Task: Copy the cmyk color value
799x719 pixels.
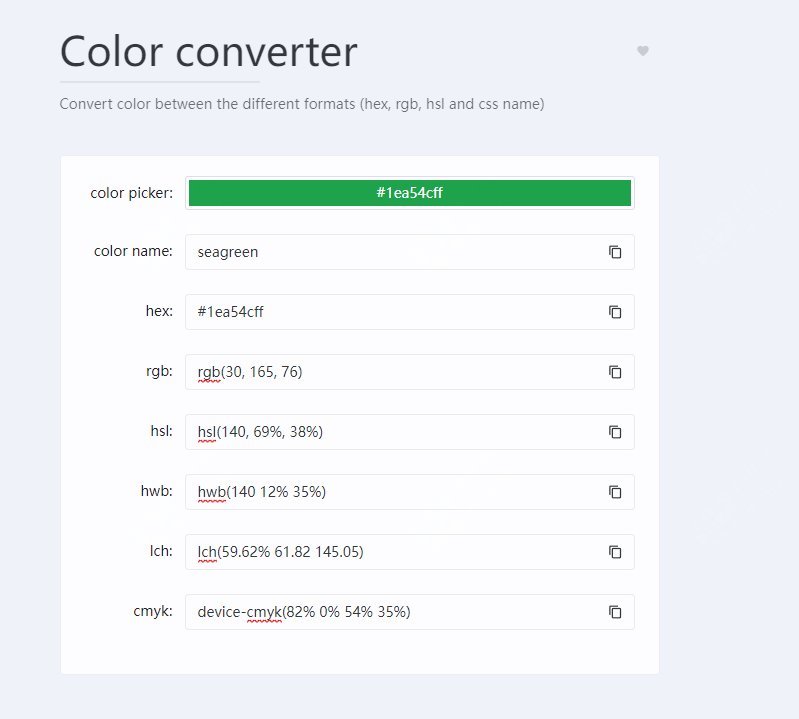Action: pos(615,612)
